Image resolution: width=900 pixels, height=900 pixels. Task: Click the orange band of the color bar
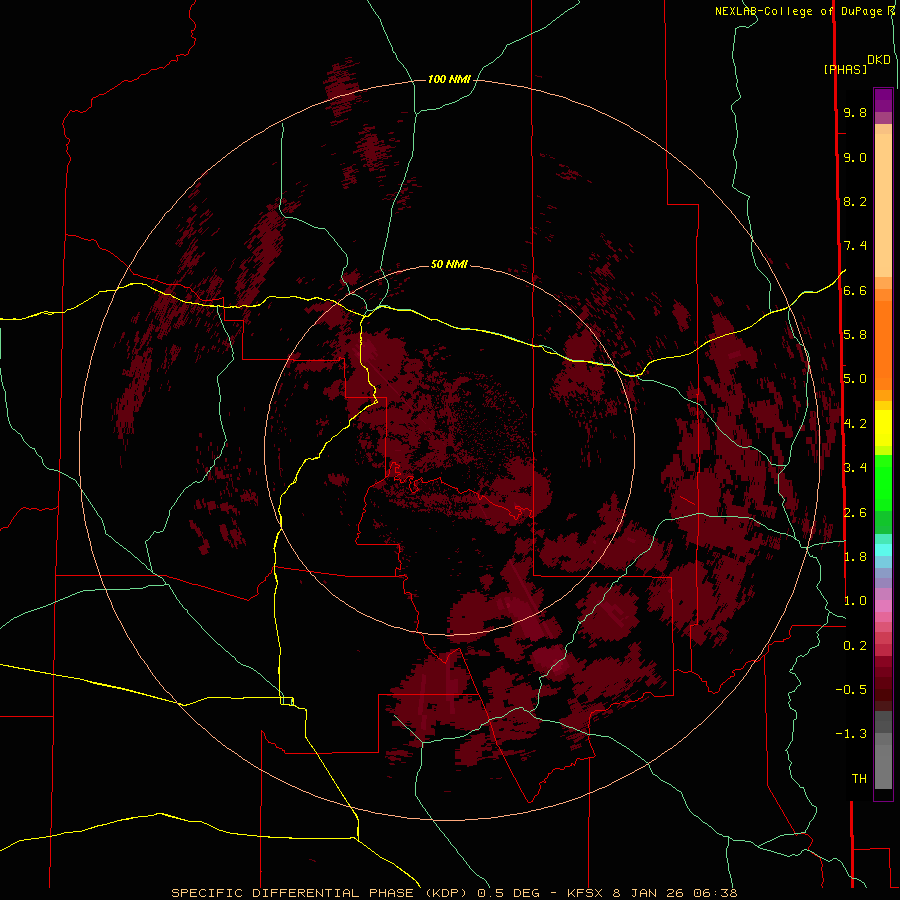coord(883,345)
